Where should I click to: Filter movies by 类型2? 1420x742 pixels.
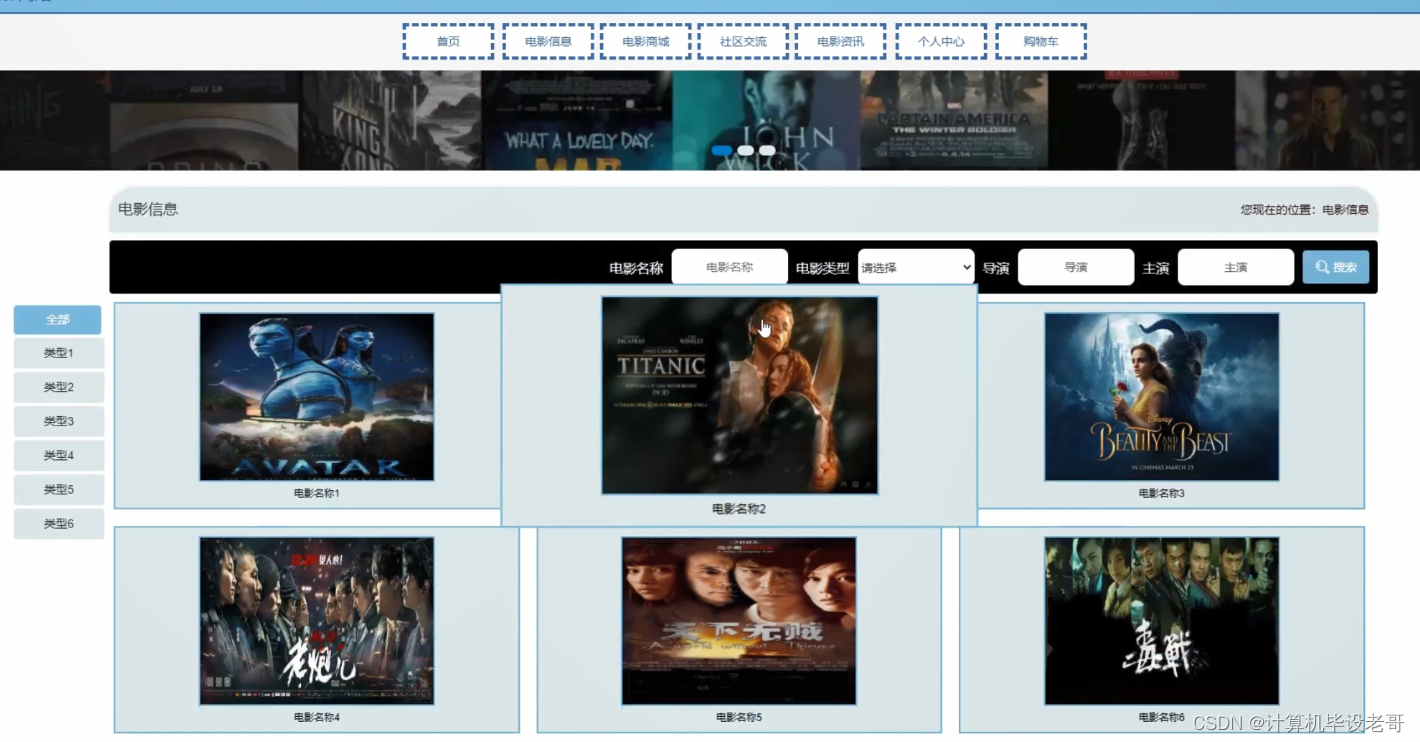click(59, 387)
